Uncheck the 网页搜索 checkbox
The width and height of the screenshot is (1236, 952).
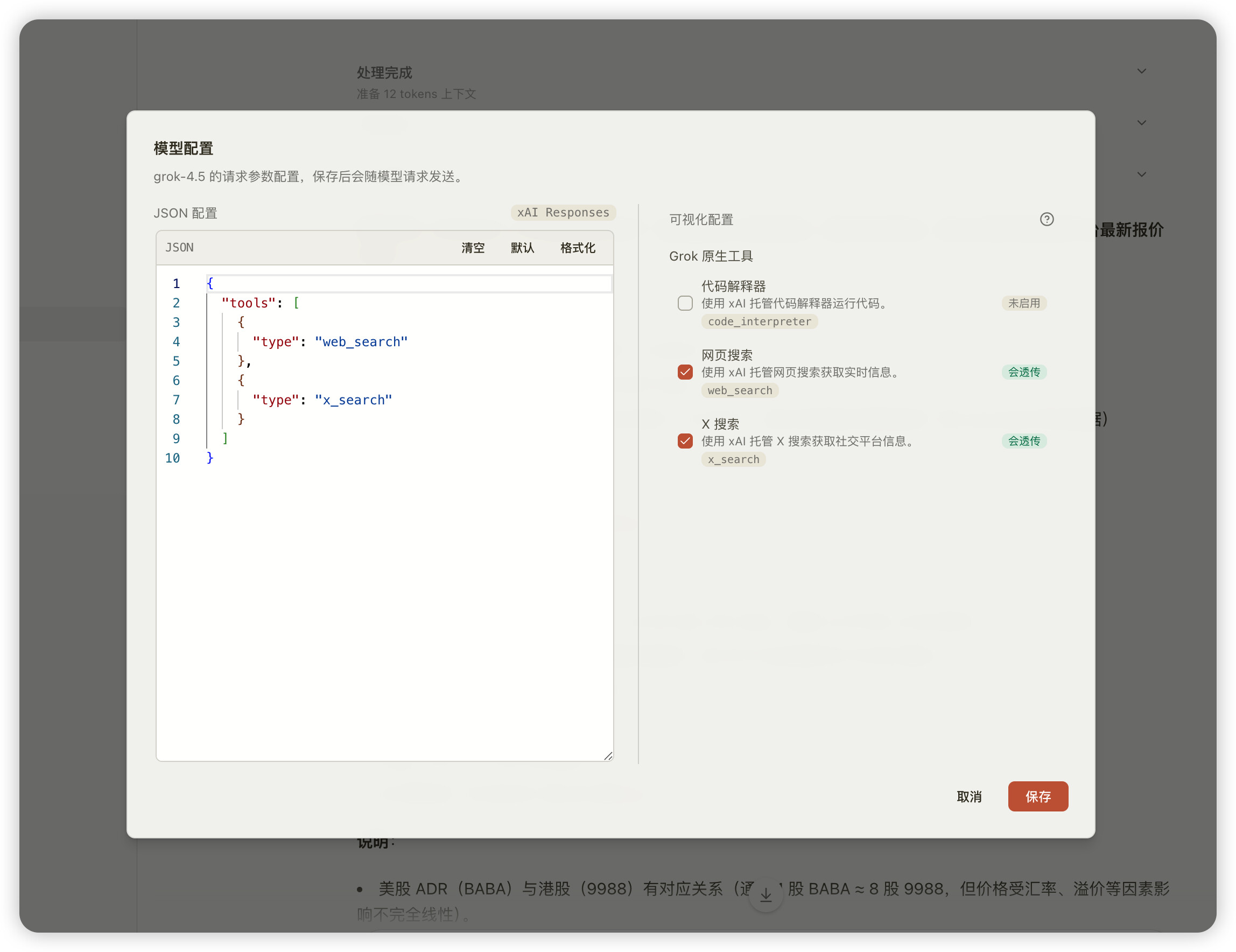[x=685, y=372]
